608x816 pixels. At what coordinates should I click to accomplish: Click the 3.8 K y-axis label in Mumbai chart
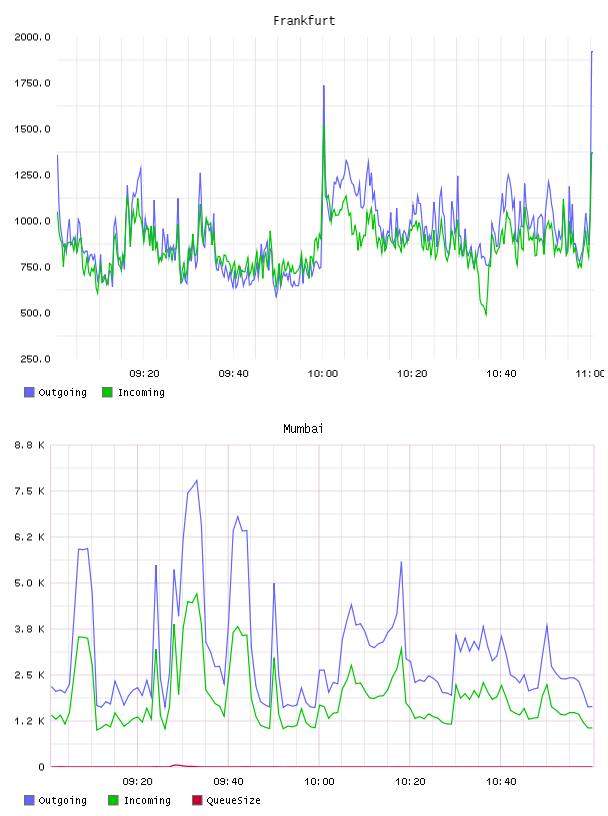29,629
